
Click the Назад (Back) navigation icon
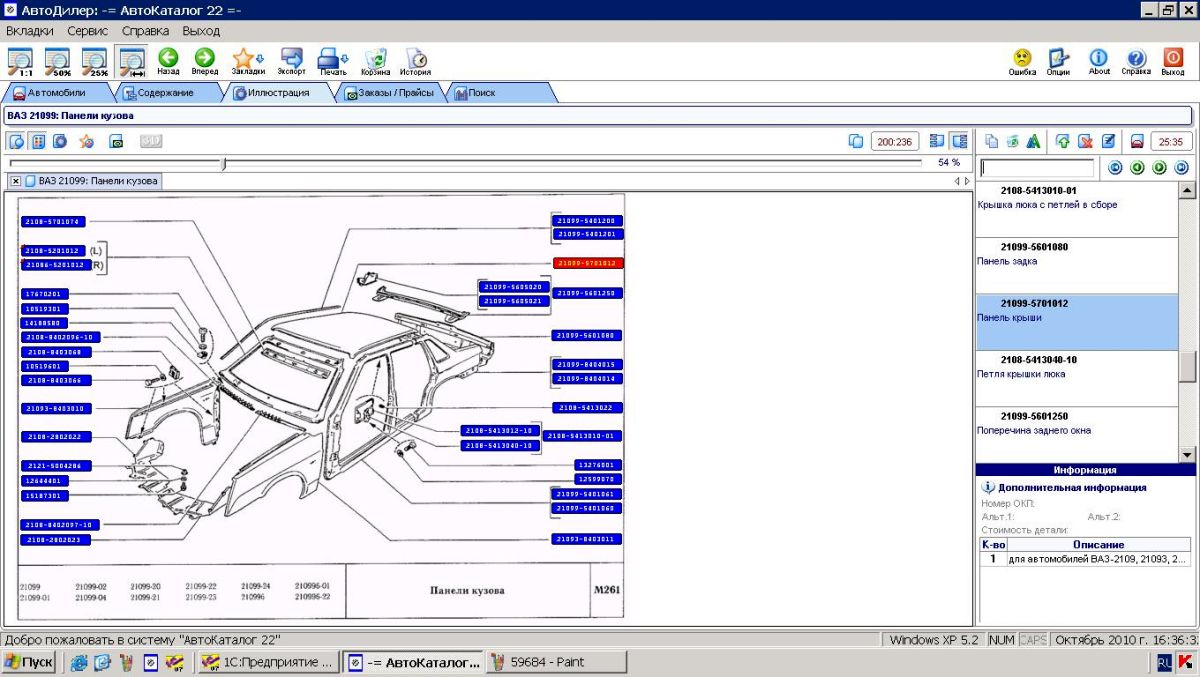point(168,58)
